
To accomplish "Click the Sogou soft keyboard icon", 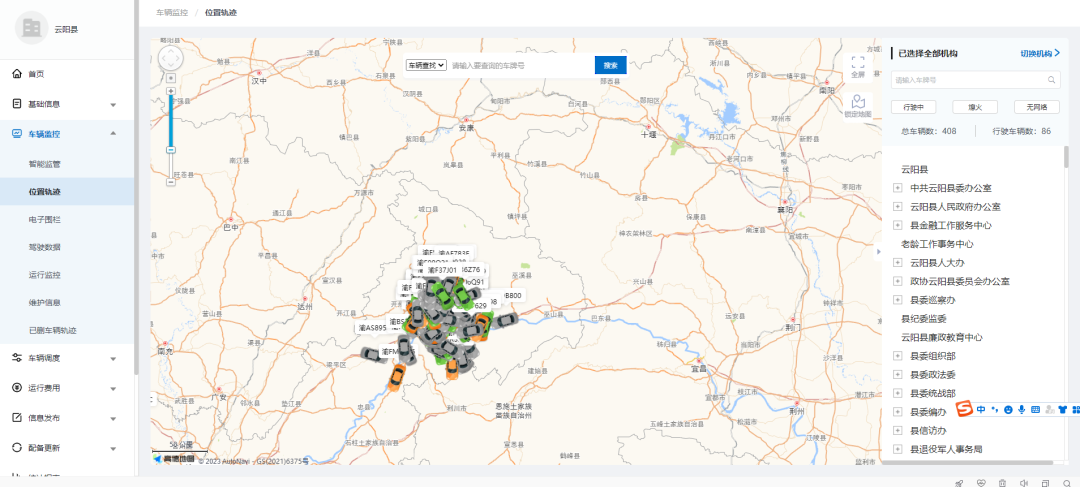I will point(1035,409).
